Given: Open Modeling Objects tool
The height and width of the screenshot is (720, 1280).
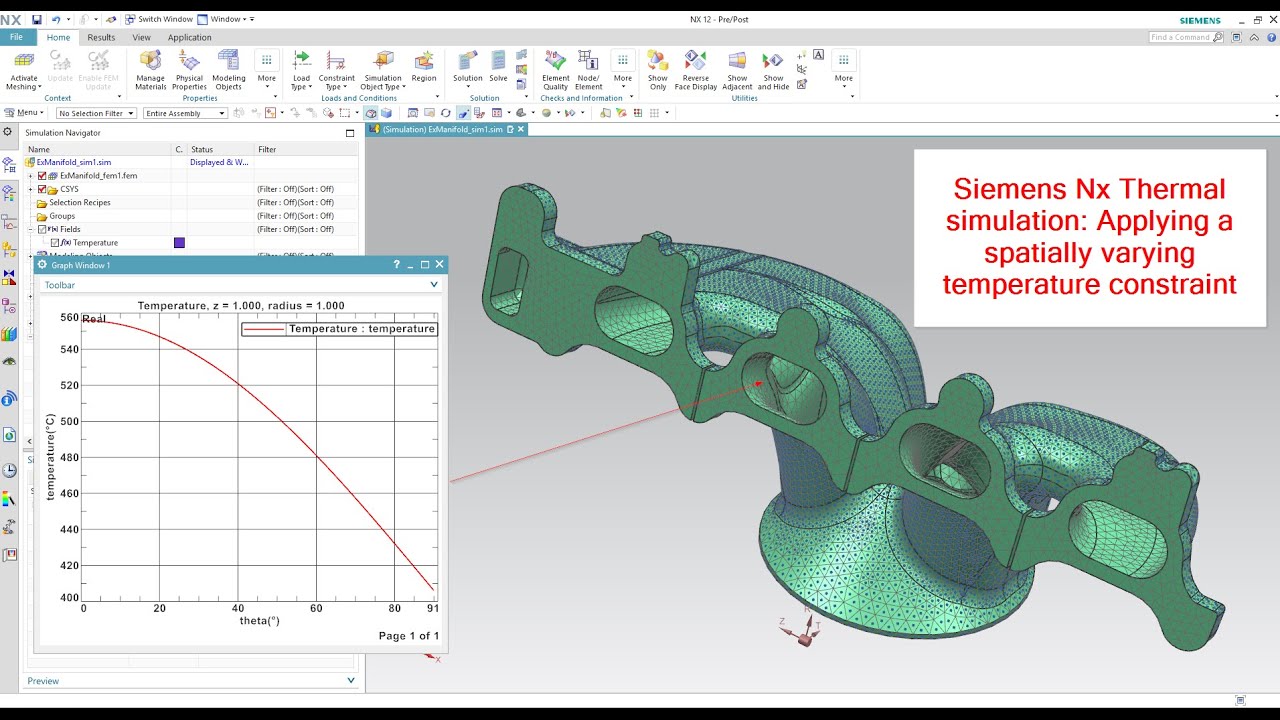Looking at the screenshot, I should (229, 71).
